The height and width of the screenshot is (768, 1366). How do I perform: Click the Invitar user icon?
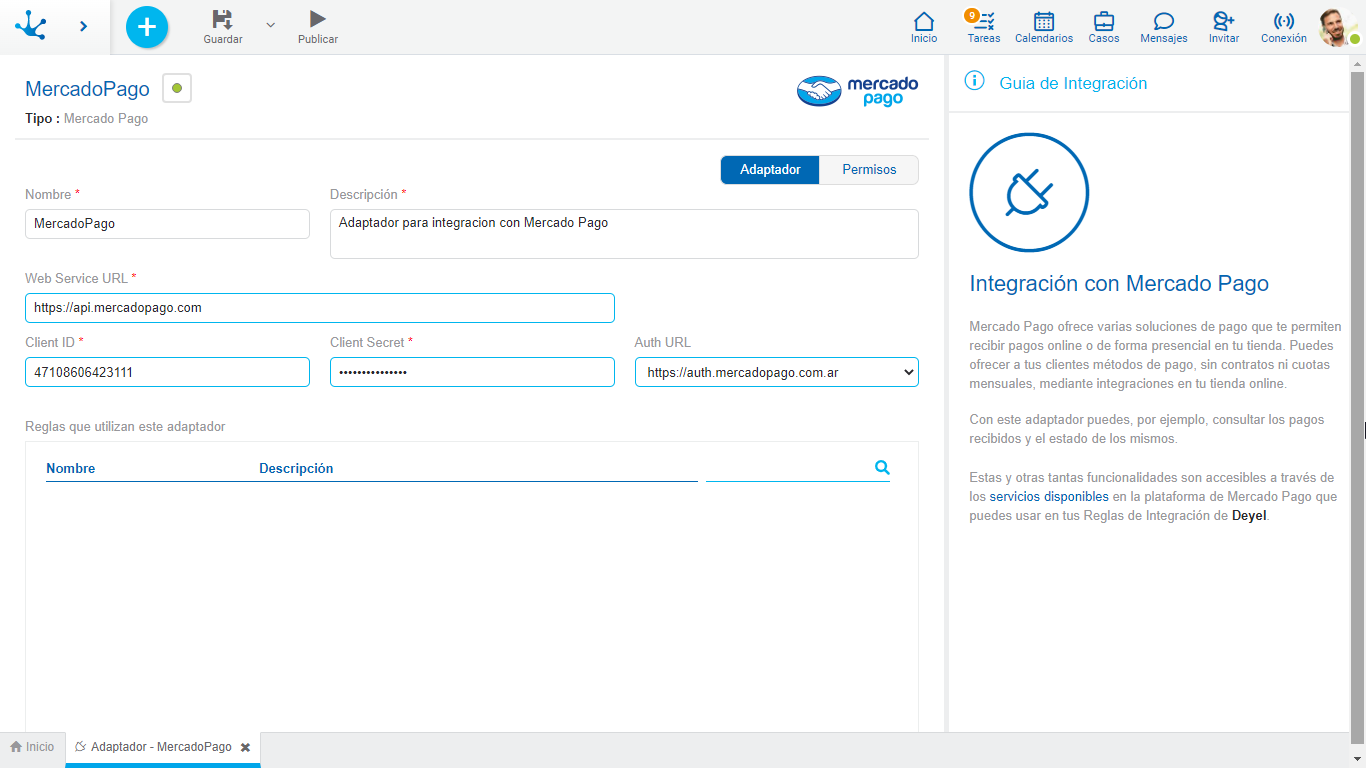[1224, 21]
